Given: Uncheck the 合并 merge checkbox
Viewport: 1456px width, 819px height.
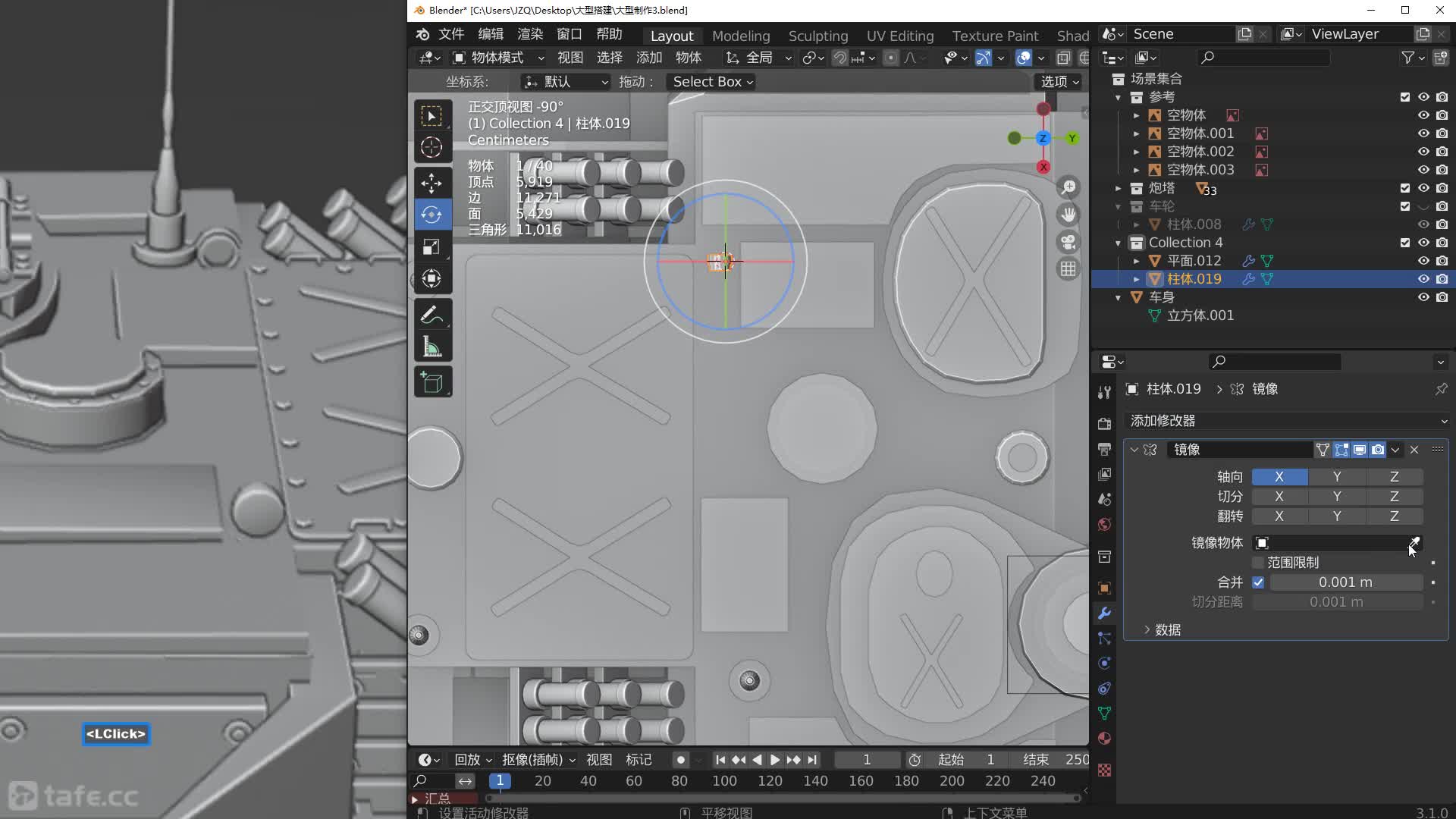Looking at the screenshot, I should (1258, 582).
